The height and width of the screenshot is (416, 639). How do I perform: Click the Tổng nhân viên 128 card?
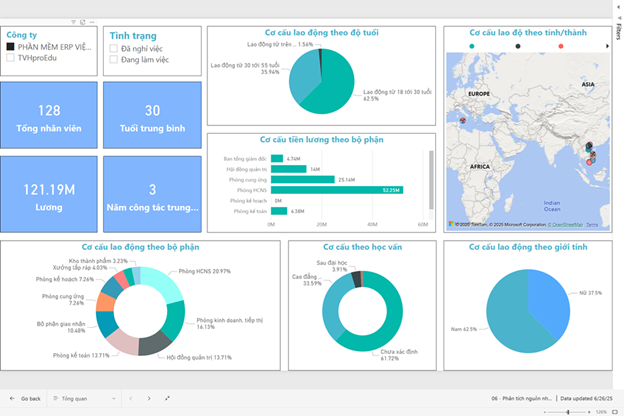(x=47, y=119)
